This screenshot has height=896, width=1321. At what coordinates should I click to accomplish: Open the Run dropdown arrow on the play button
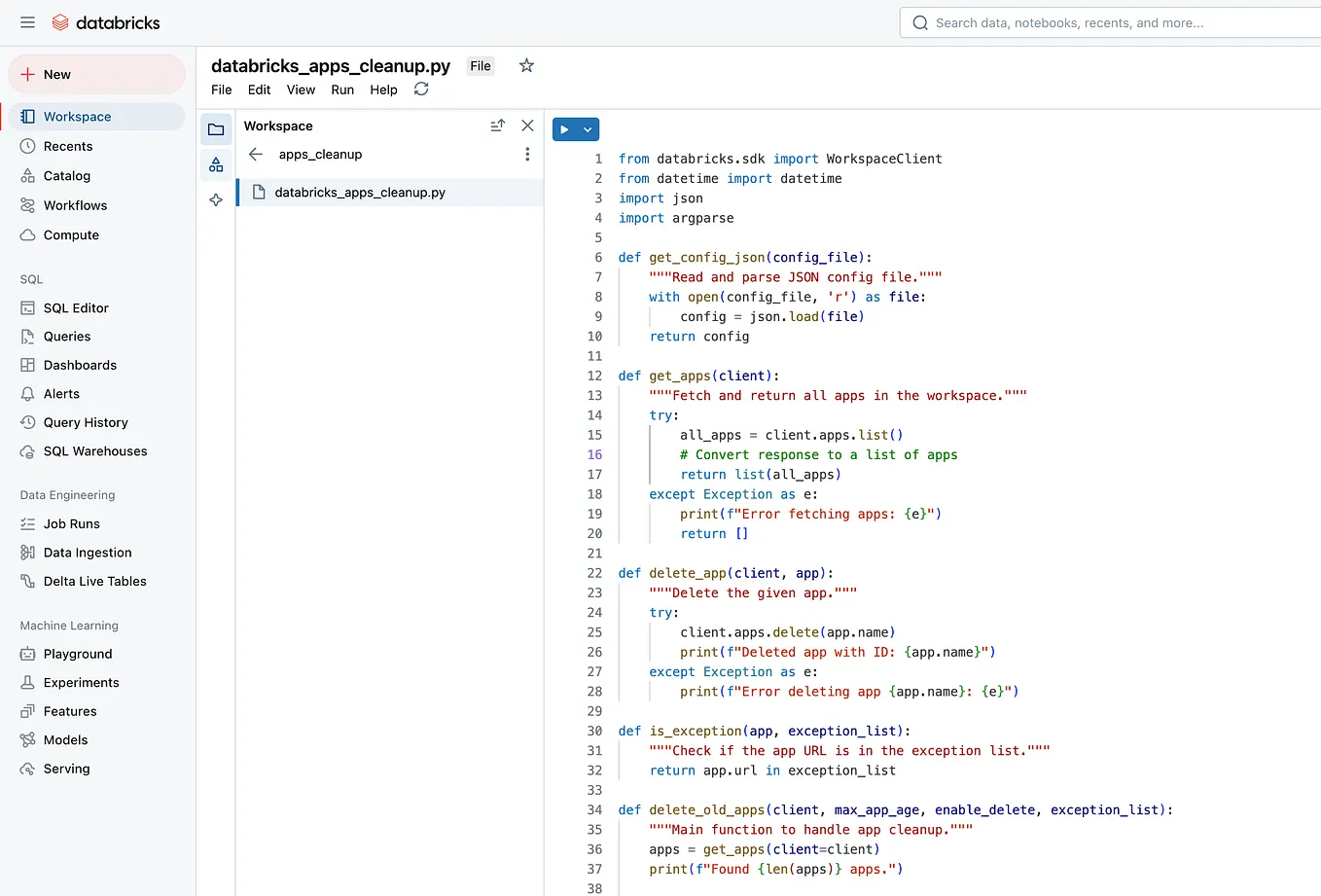tap(588, 128)
